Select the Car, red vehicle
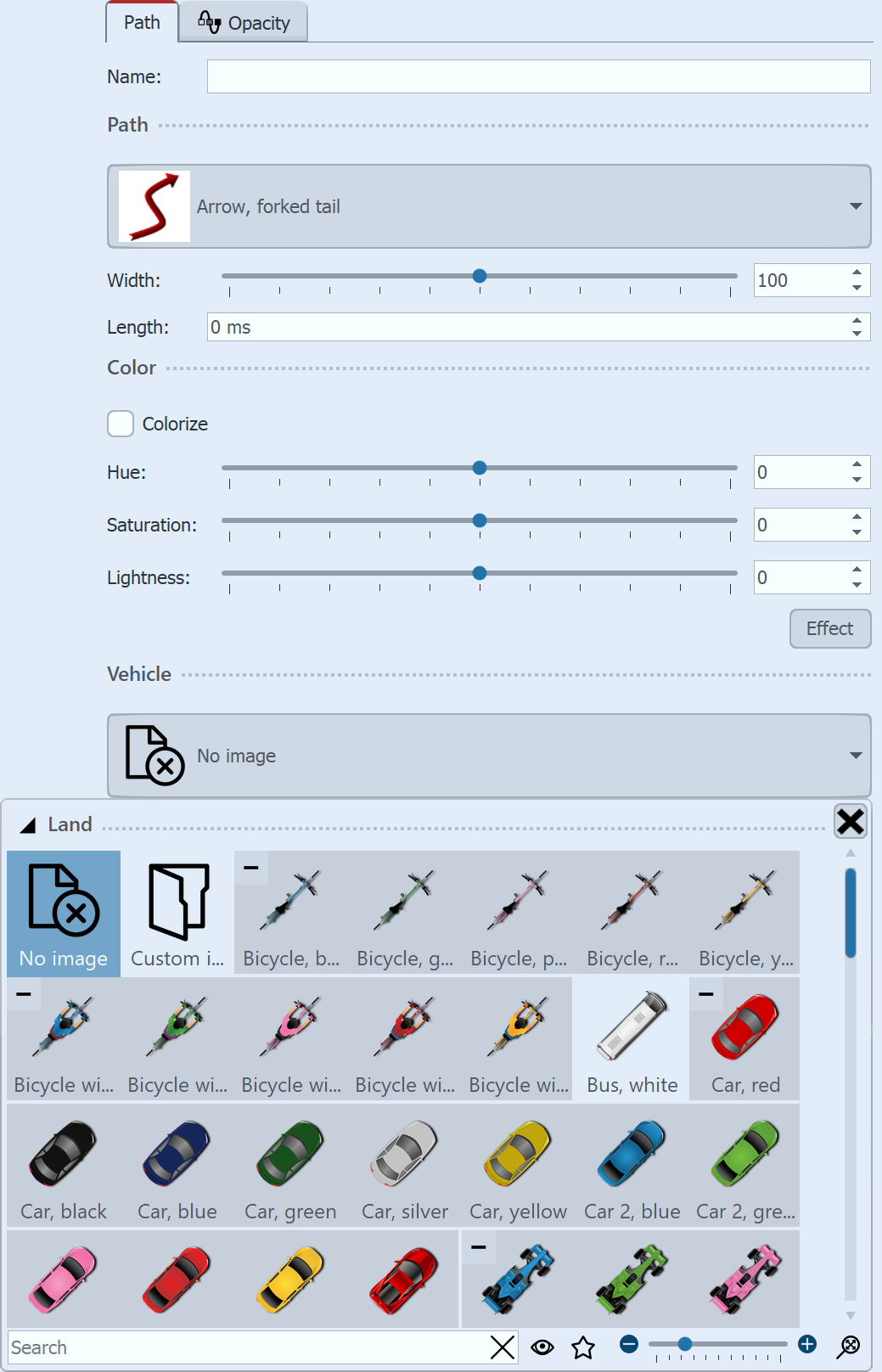The width and height of the screenshot is (882, 1372). (745, 1039)
